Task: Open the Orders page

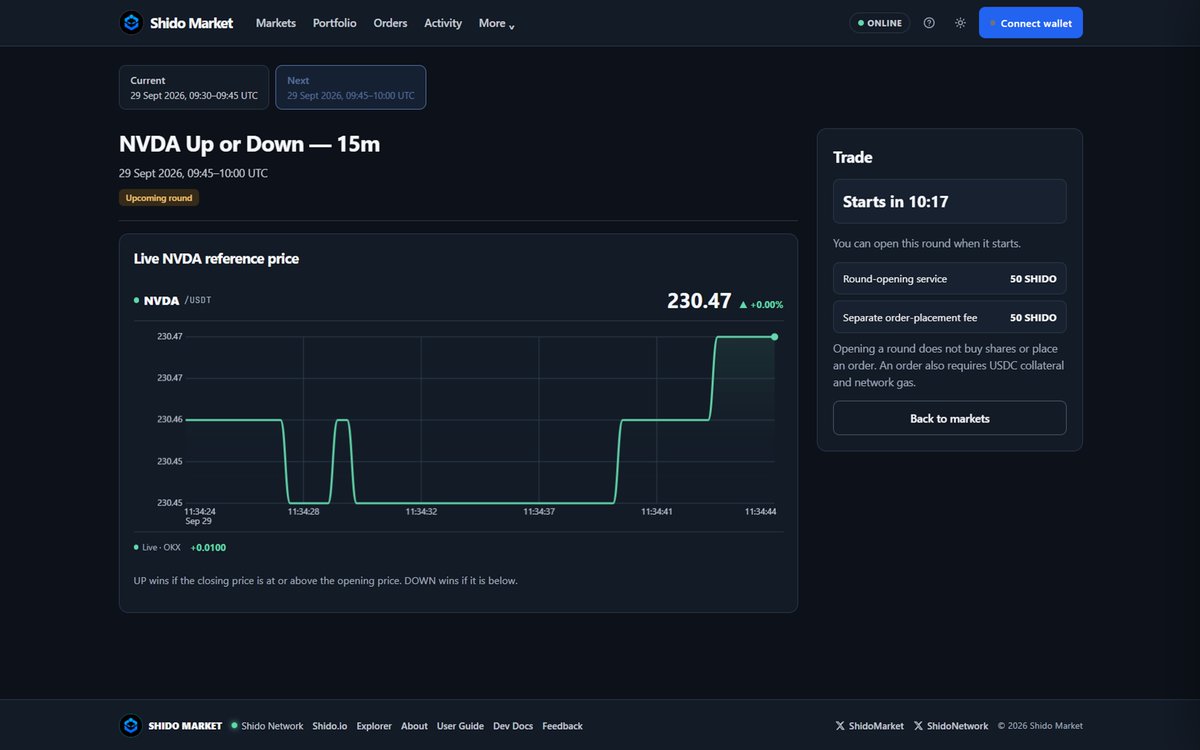Action: (390, 23)
